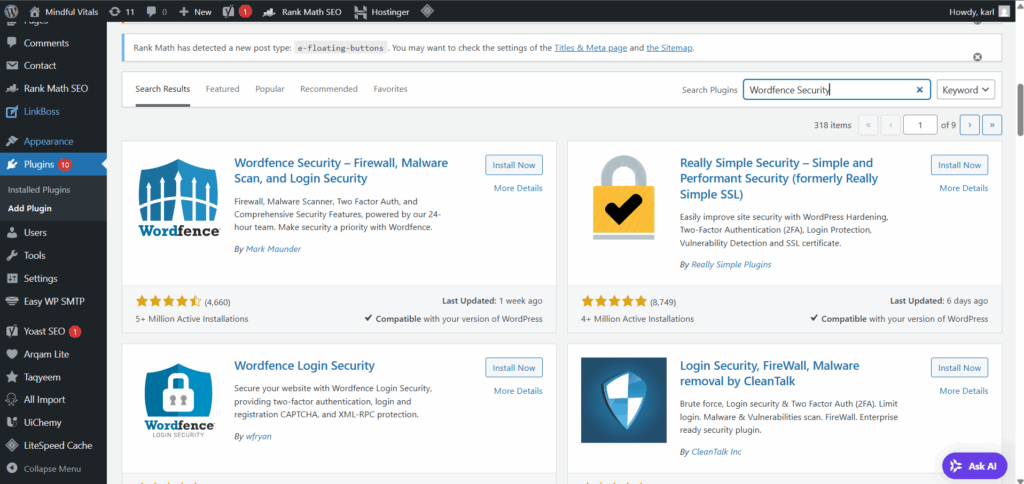Viewport: 1024px width, 484px height.
Task: Click the page vertical scrollbar
Action: click(x=1019, y=110)
